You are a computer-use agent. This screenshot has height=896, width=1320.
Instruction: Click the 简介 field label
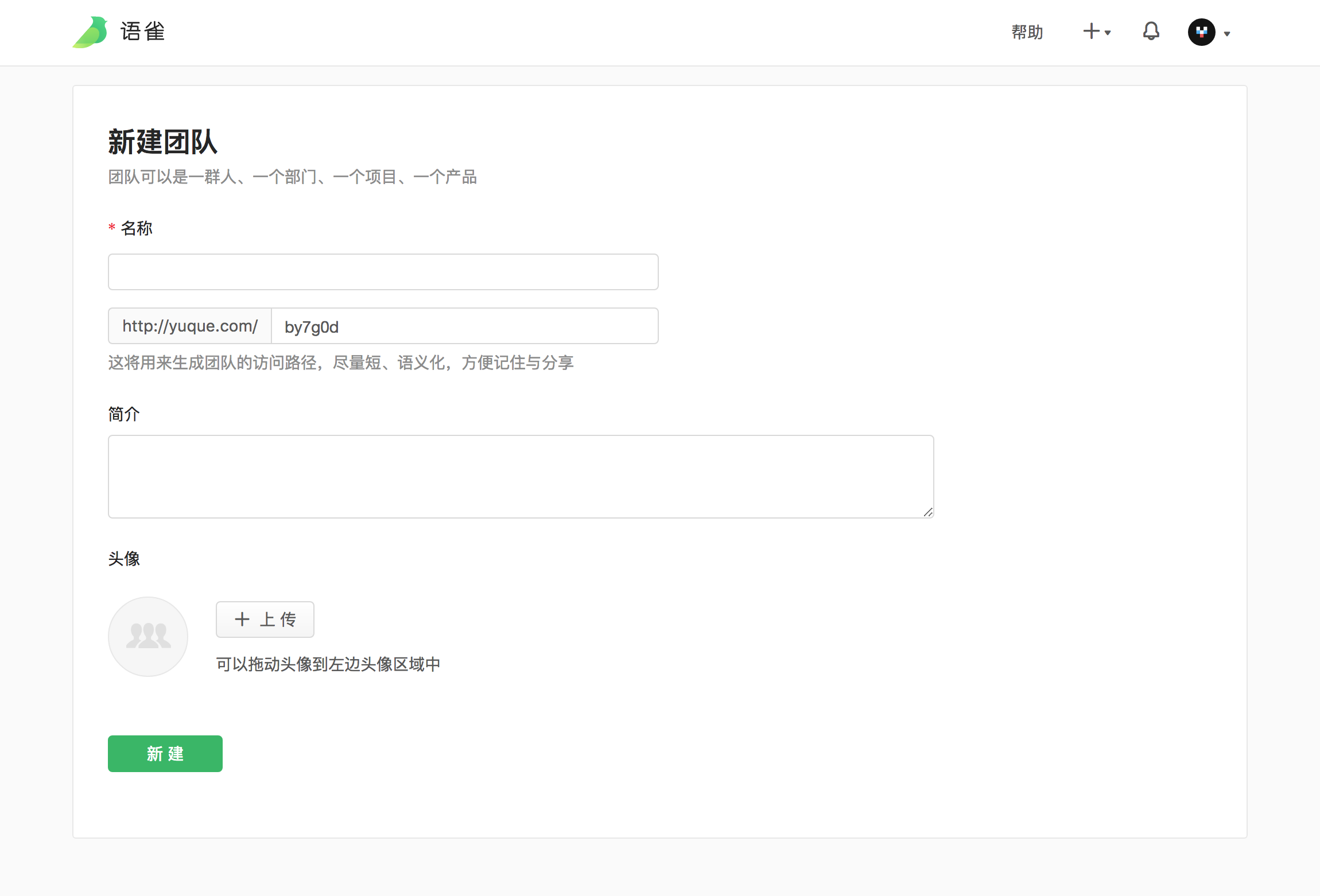pos(124,414)
